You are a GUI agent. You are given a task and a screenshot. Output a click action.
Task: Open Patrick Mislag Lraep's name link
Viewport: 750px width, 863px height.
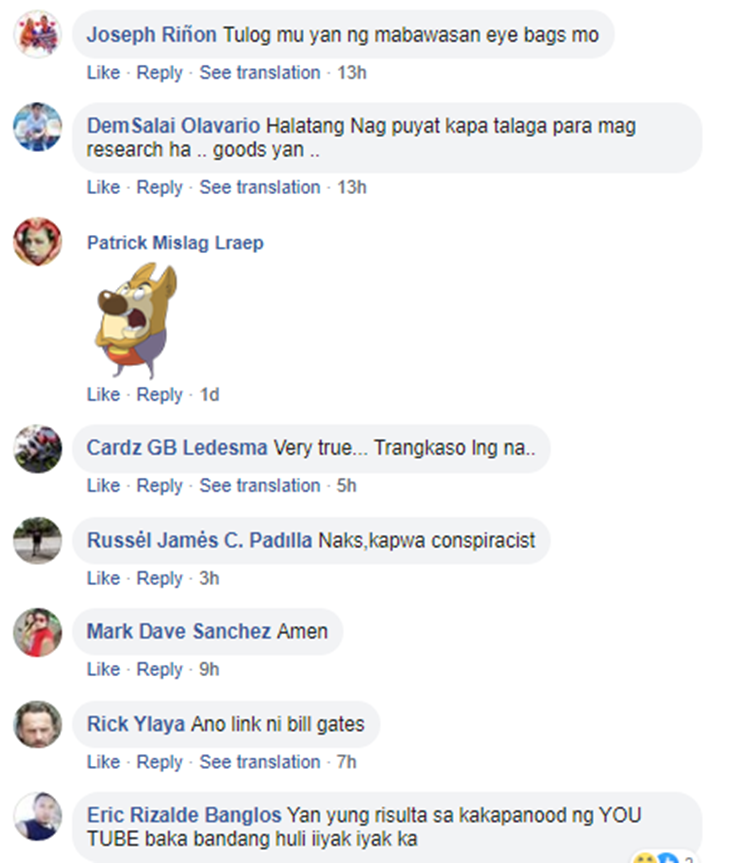(x=175, y=243)
